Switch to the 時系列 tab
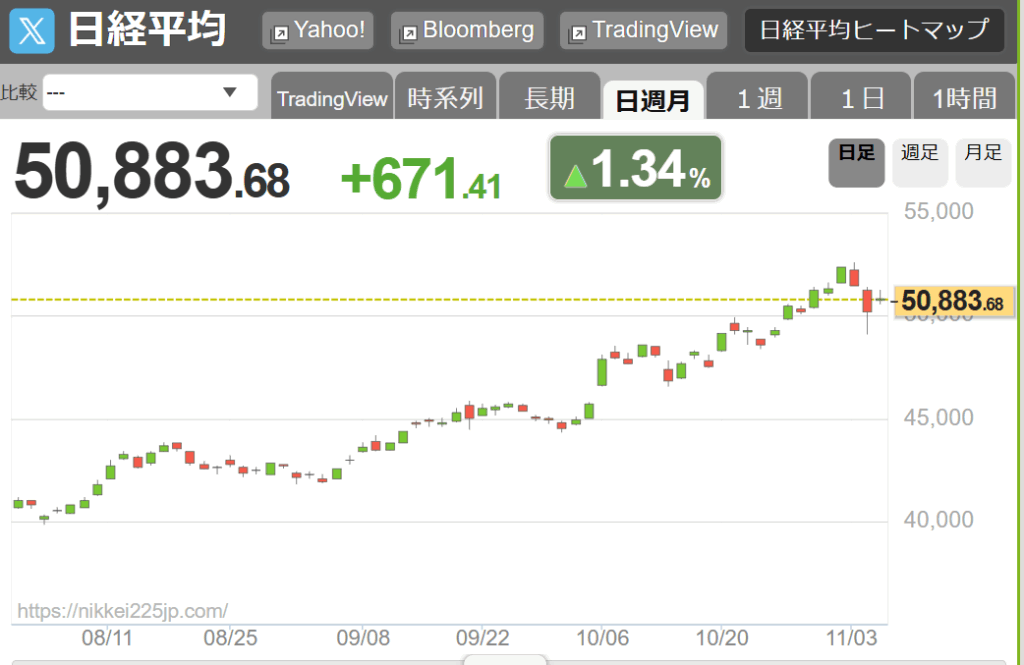The width and height of the screenshot is (1024, 665). [445, 97]
